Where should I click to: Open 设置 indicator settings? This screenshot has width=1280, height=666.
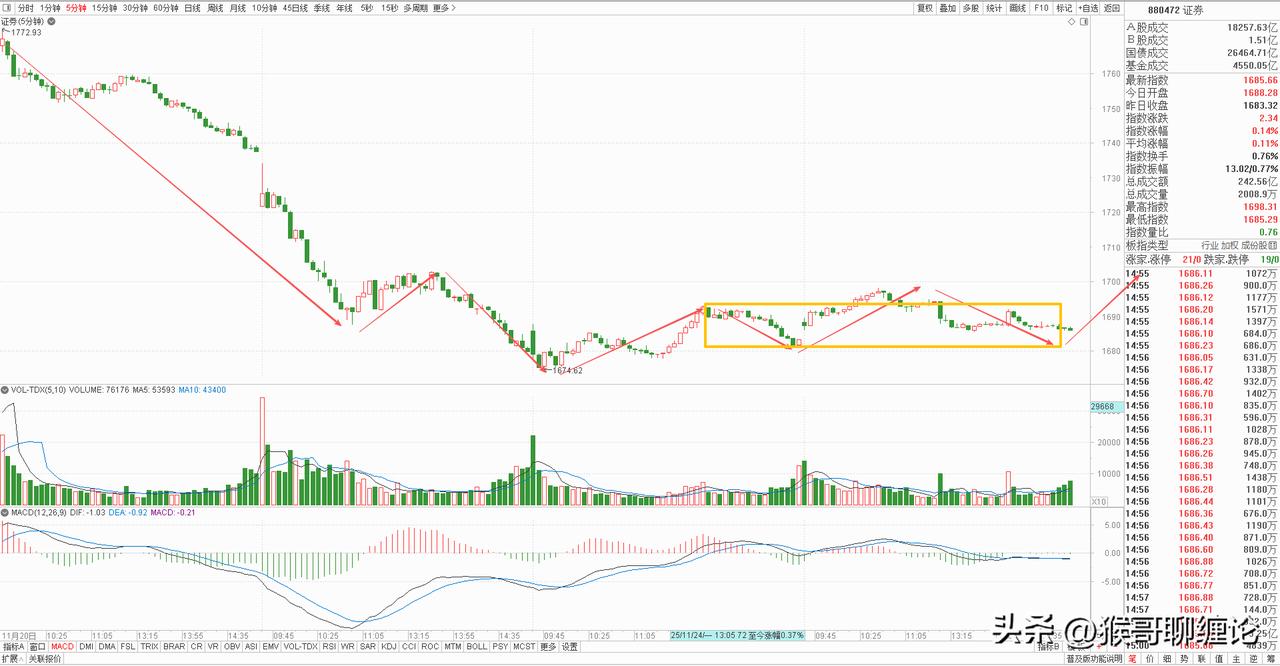point(570,646)
